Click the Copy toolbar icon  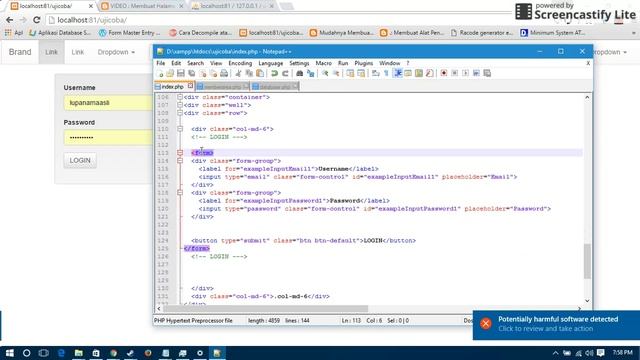(249, 73)
